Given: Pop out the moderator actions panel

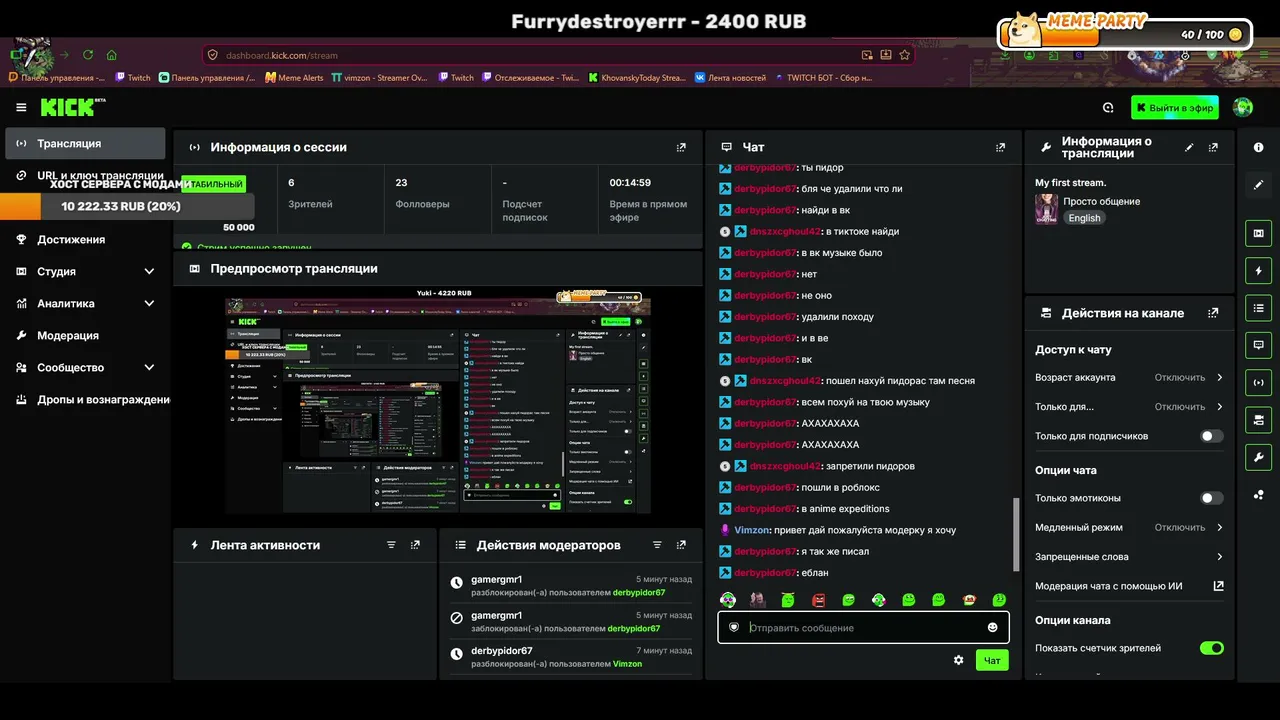Looking at the screenshot, I should tap(681, 545).
